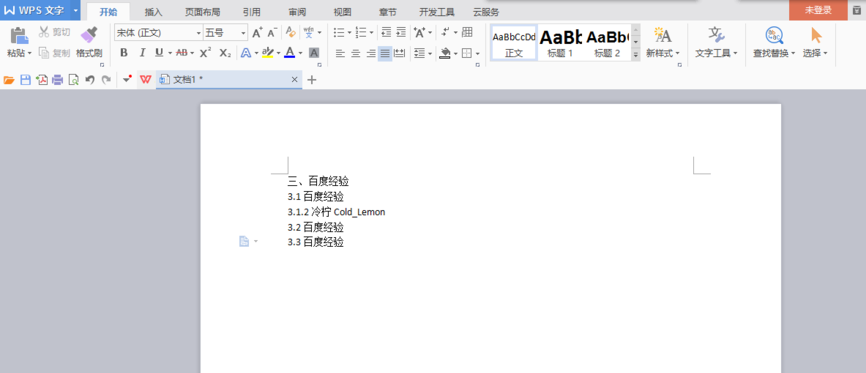This screenshot has height=373, width=866.
Task: Click the export to PDF icon
Action: click(41, 80)
